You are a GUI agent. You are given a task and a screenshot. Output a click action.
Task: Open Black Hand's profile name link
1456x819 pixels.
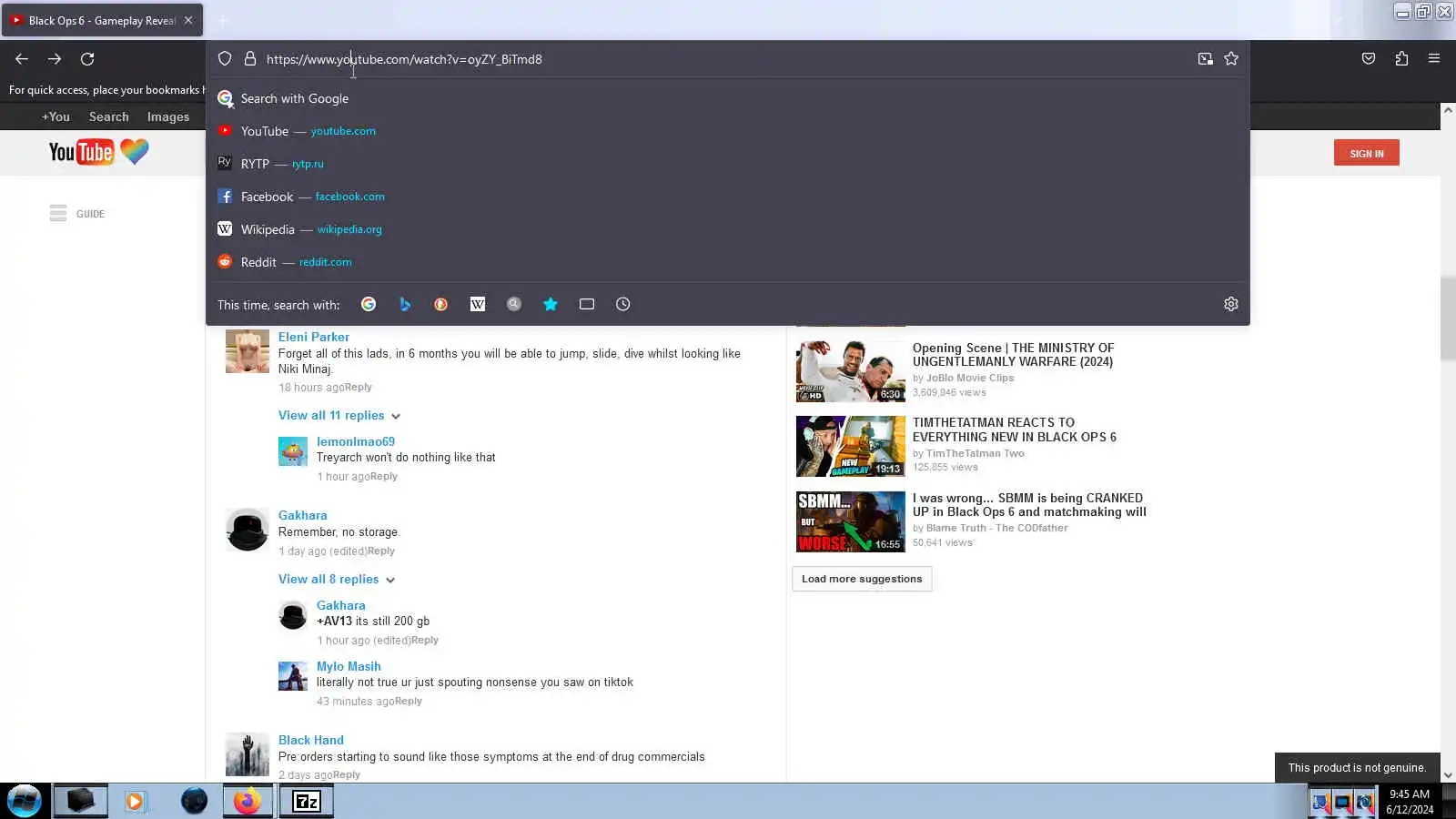pyautogui.click(x=311, y=740)
